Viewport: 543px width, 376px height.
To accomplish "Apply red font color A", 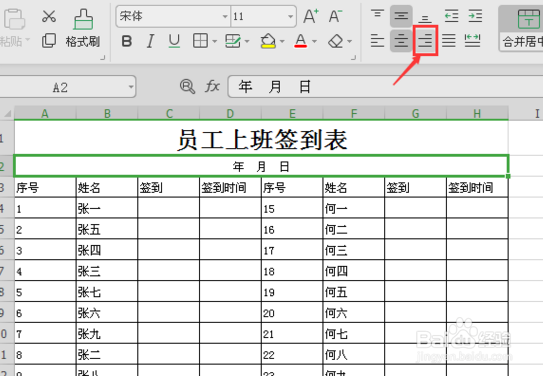I will coord(301,41).
